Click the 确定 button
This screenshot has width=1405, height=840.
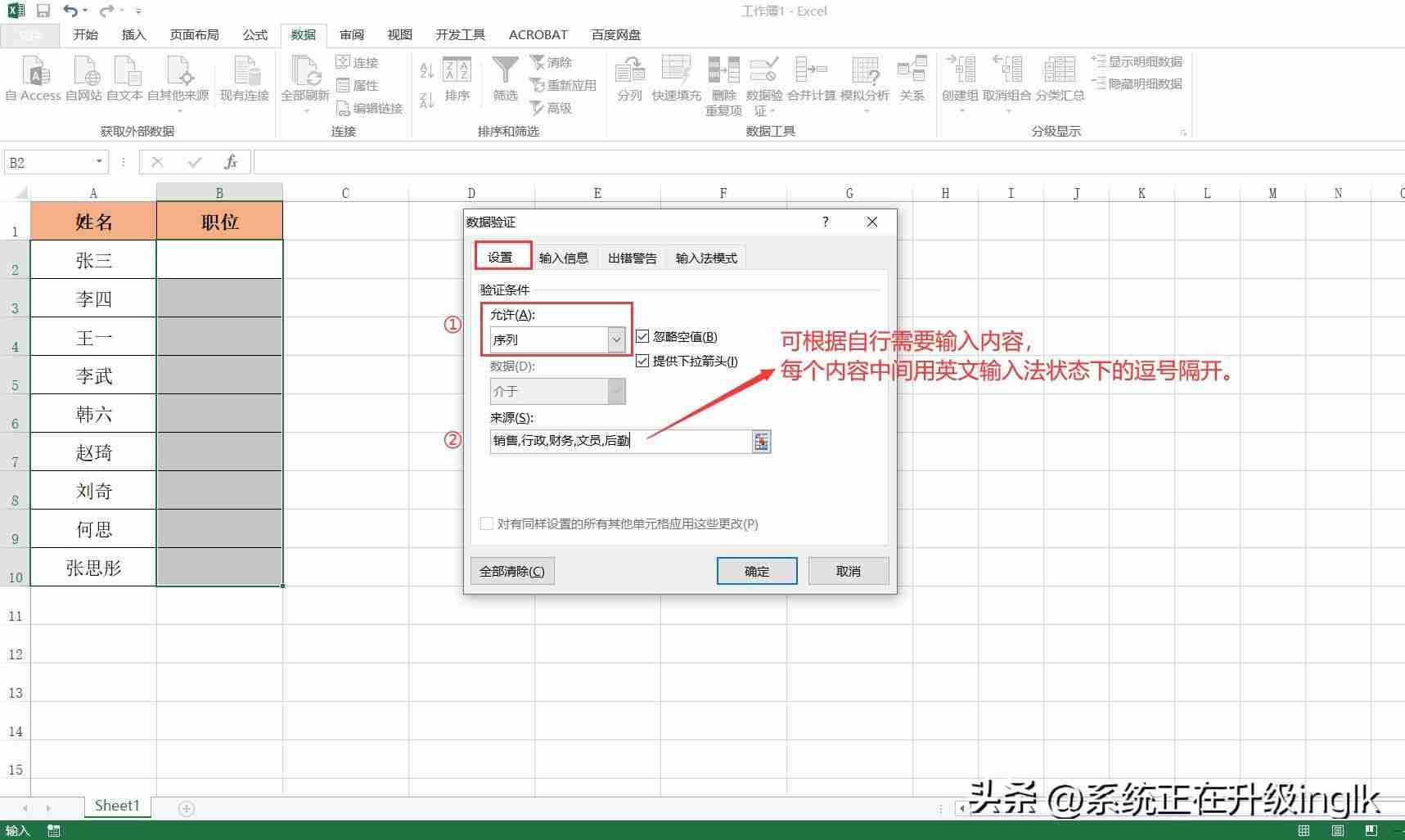[757, 571]
